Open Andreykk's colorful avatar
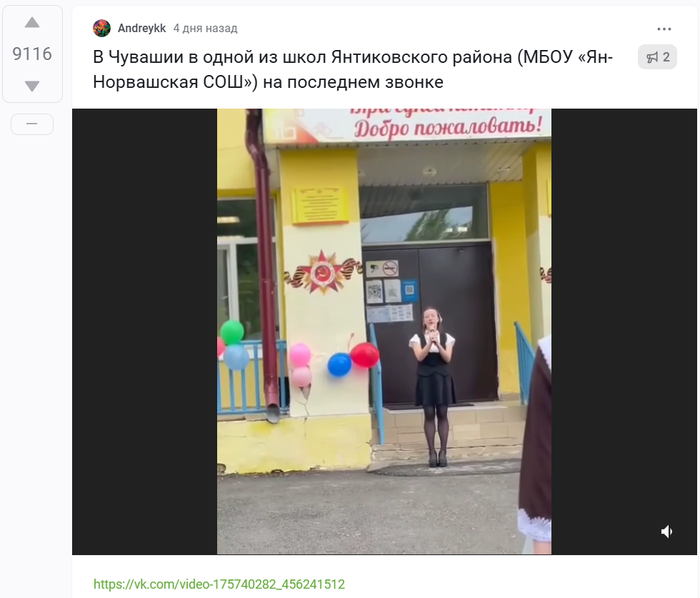Image resolution: width=700 pixels, height=598 pixels. pyautogui.click(x=102, y=28)
